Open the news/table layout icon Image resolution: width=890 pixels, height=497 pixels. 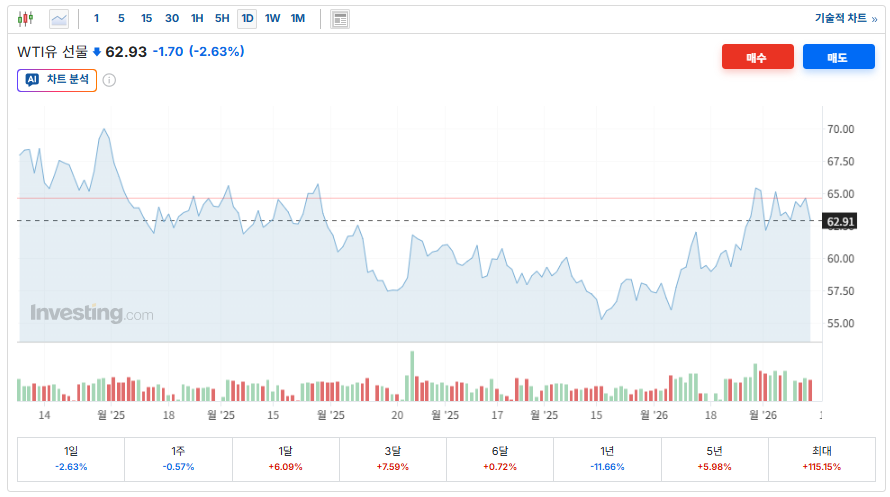pyautogui.click(x=340, y=19)
